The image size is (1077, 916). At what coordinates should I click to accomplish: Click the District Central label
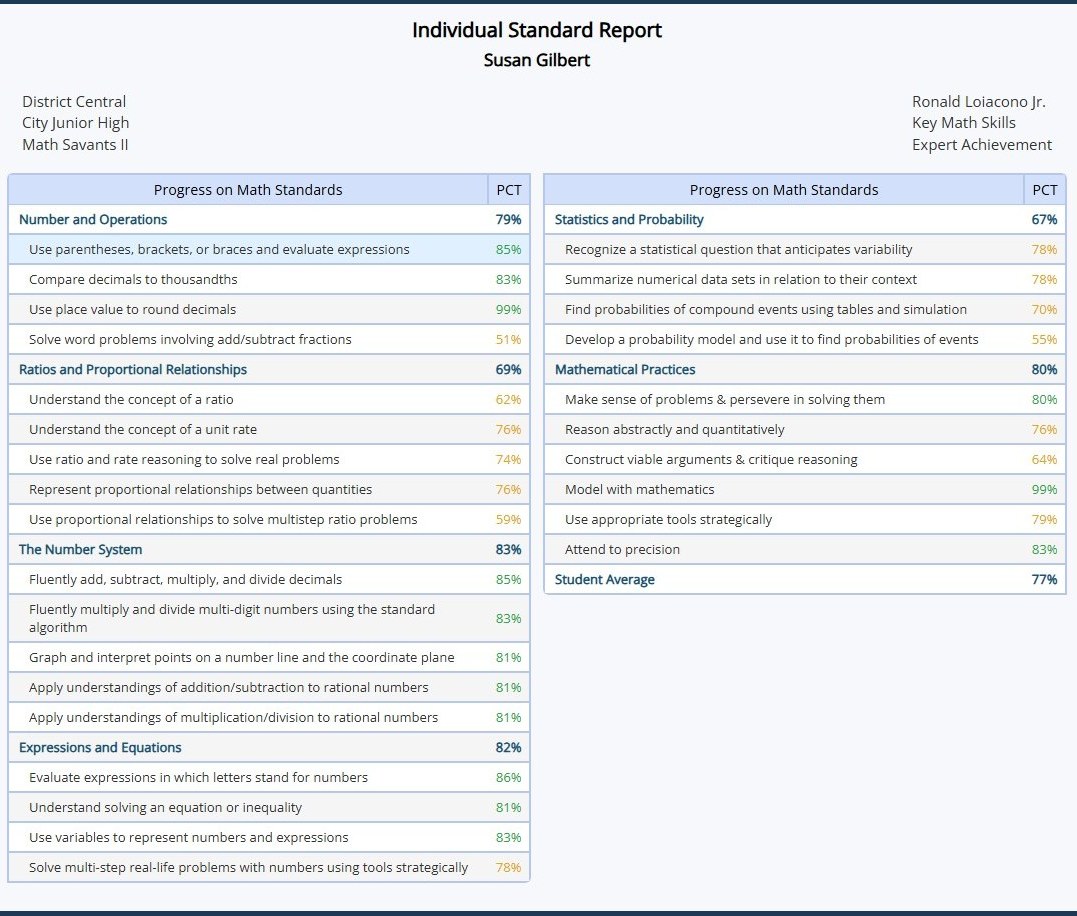coord(74,102)
